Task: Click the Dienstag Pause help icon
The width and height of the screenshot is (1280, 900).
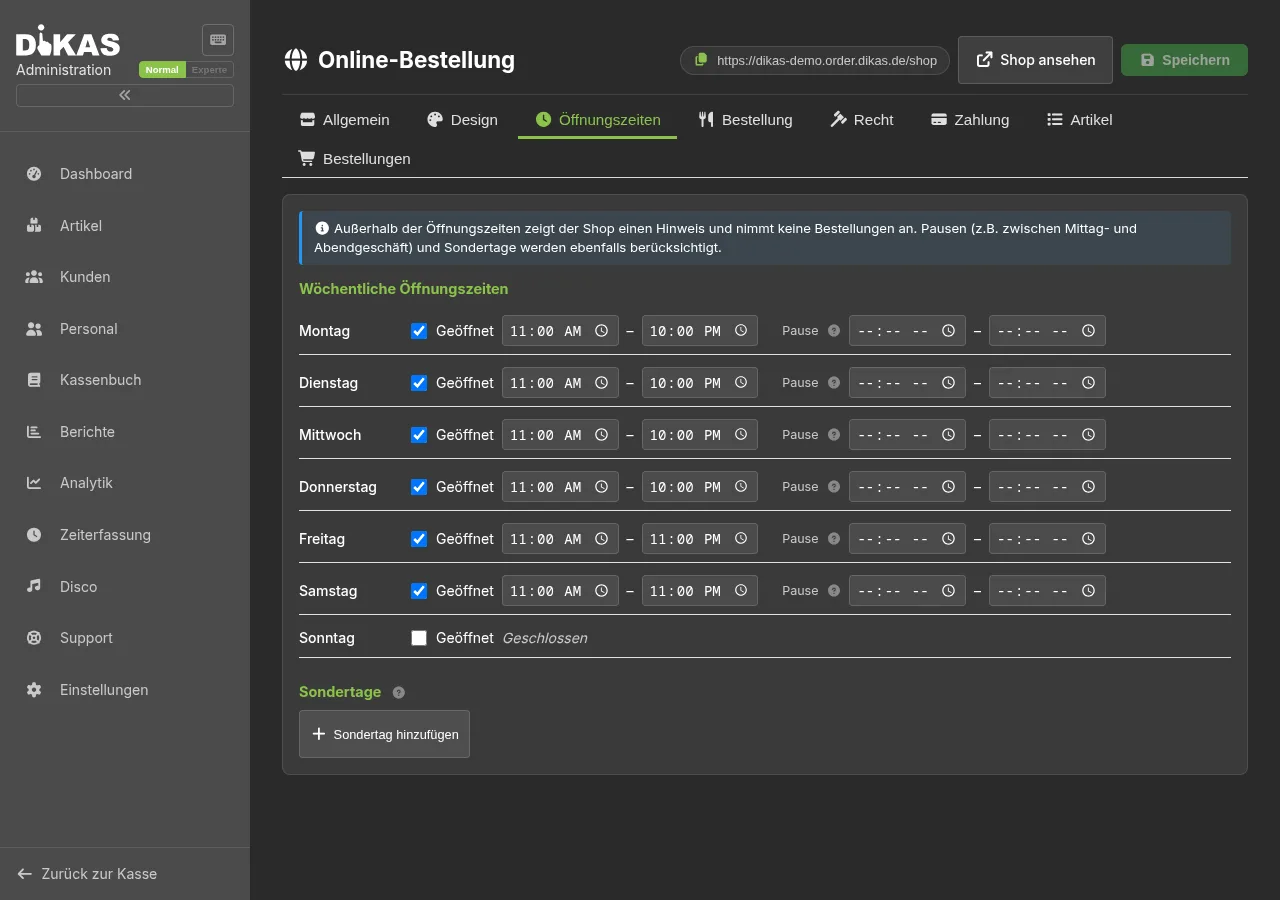Action: point(834,383)
